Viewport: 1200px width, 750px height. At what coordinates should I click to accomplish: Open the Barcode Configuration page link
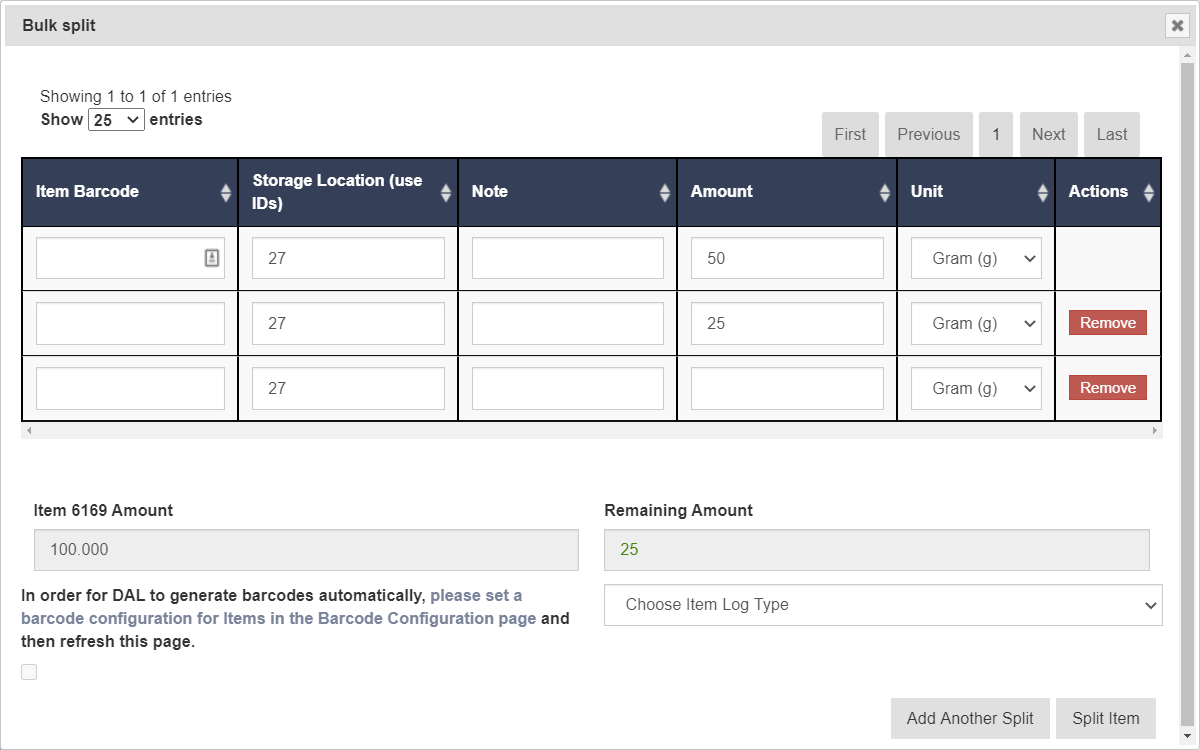tap(278, 618)
